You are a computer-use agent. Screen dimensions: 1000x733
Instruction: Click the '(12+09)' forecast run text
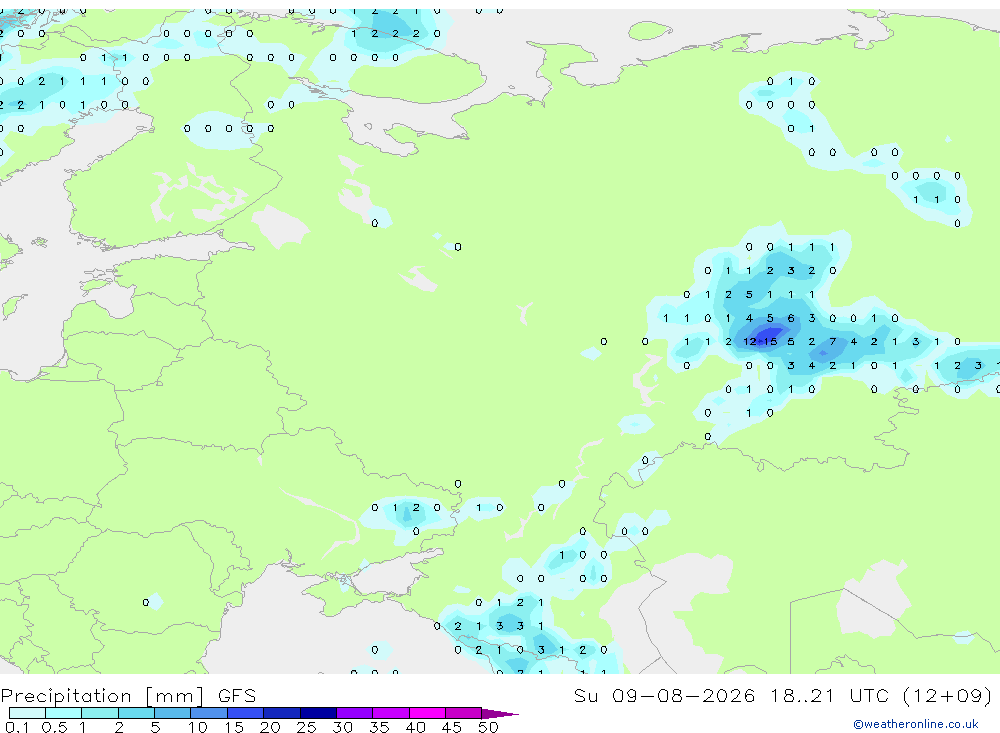click(x=948, y=695)
